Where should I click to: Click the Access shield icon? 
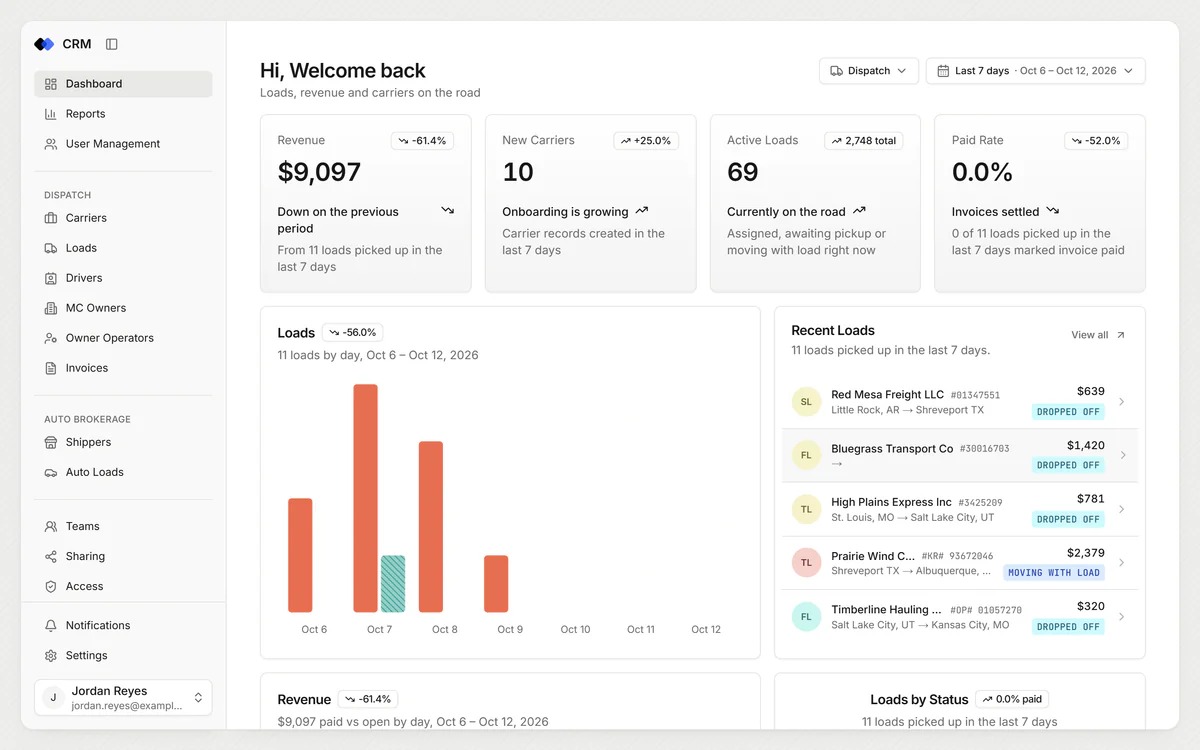click(x=51, y=586)
